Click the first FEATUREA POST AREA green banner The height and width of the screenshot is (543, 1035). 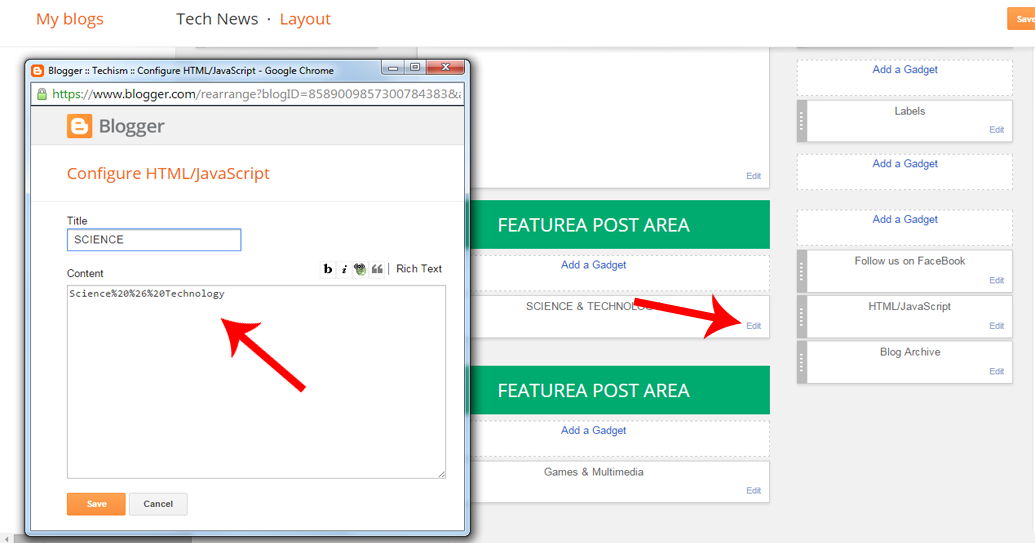(x=619, y=225)
